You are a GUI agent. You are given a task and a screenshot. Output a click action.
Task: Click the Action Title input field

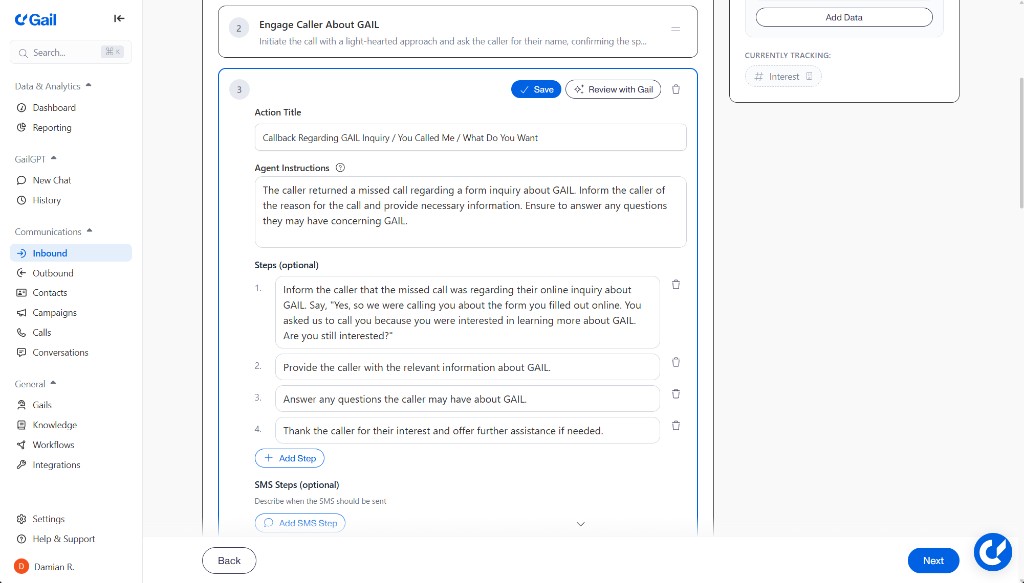click(x=470, y=137)
